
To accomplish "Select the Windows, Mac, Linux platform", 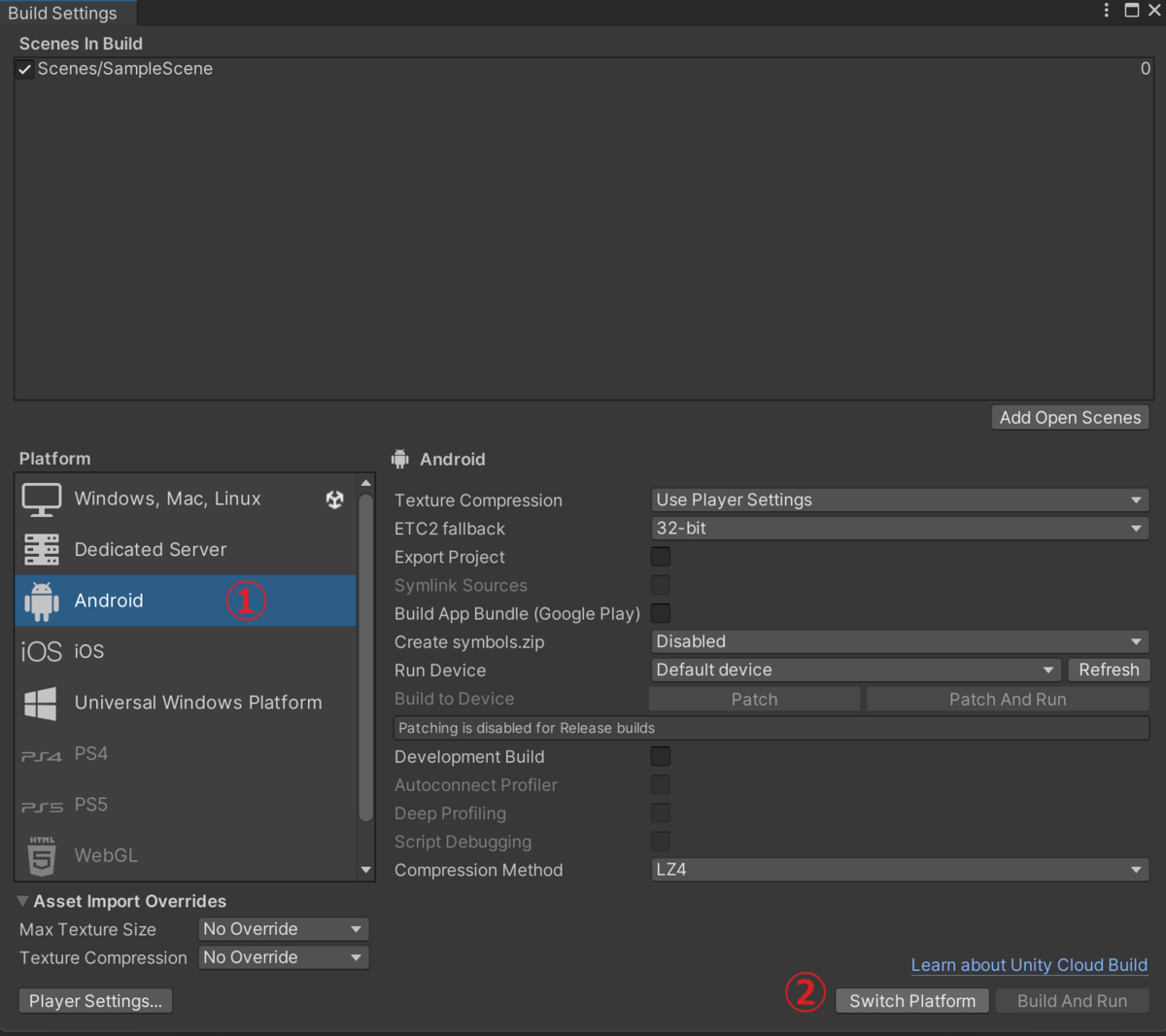I will (x=186, y=500).
